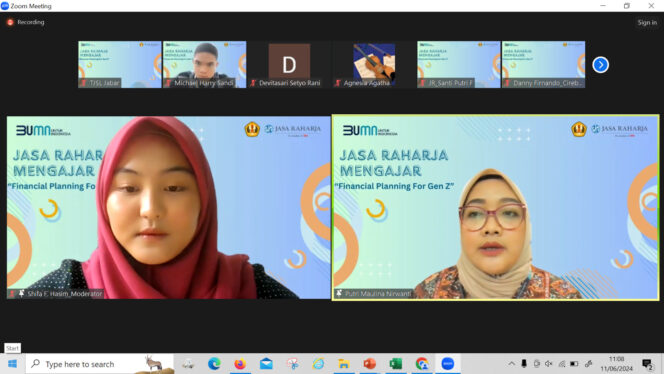Select Michael Harry Sandi video thumbnail
664x374 pixels.
click(x=205, y=64)
